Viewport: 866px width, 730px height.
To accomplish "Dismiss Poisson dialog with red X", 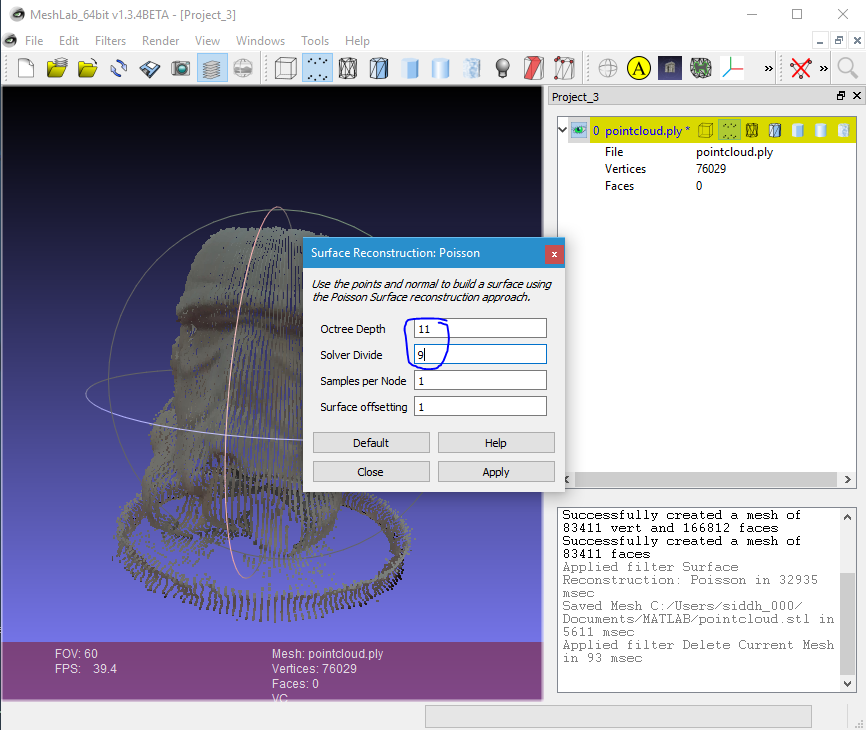I will [x=554, y=253].
